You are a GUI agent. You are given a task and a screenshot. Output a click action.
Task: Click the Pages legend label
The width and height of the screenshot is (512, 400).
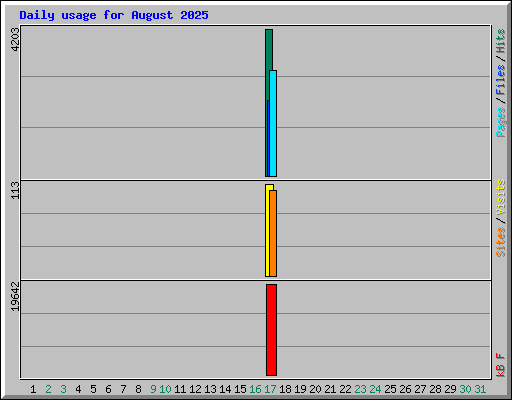tap(501, 122)
